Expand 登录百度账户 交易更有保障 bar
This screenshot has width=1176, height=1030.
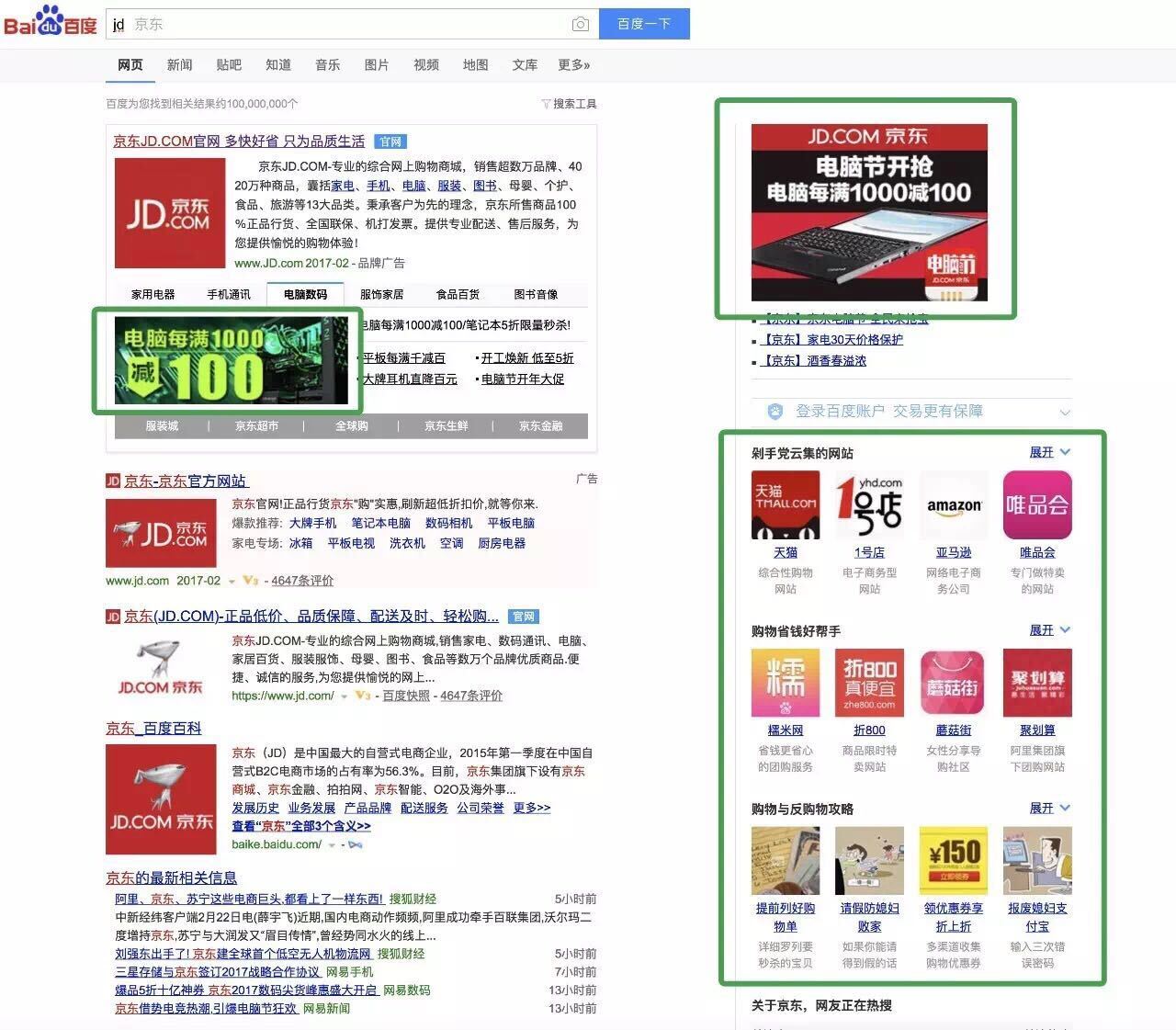click(911, 412)
